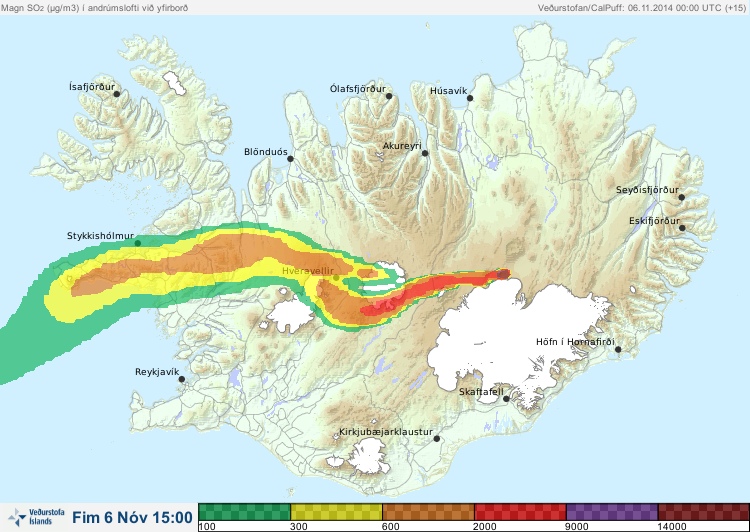The image size is (750, 532).
Task: Click the 'Höfn í Hornafirði' label
Action: 575,342
